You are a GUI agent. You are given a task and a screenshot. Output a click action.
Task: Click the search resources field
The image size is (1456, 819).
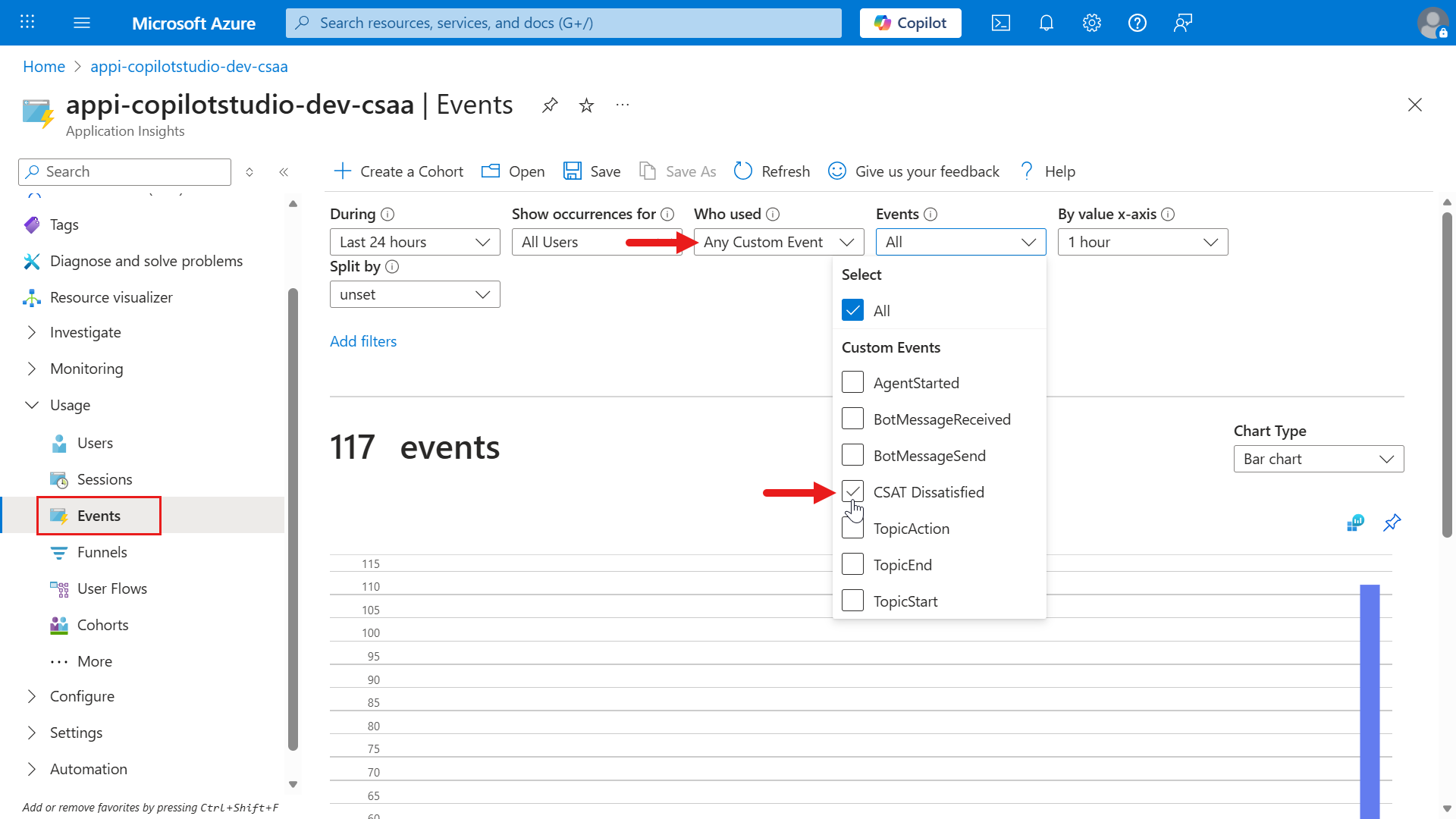click(x=563, y=23)
